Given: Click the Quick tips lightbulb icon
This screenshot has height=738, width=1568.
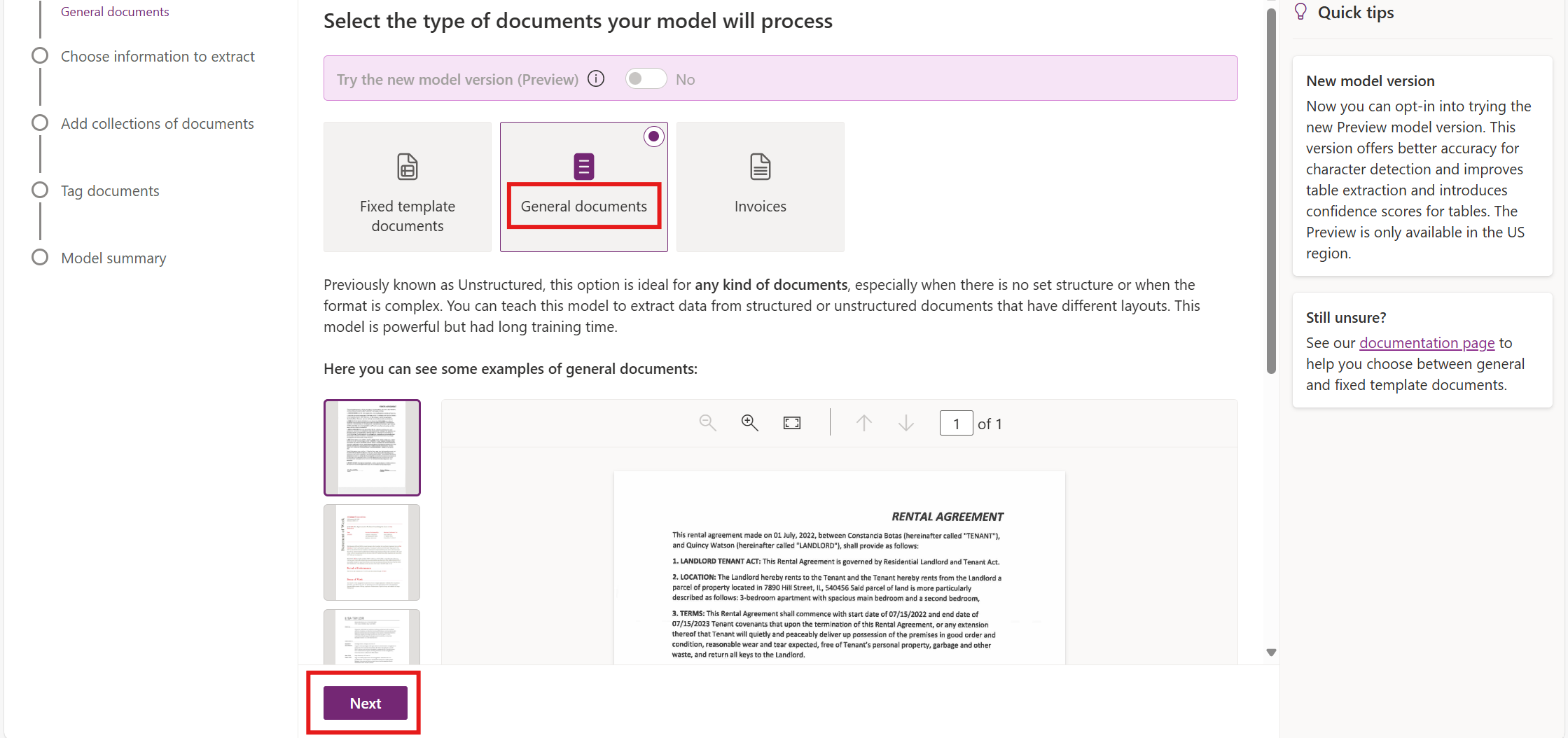Looking at the screenshot, I should click(x=1300, y=12).
